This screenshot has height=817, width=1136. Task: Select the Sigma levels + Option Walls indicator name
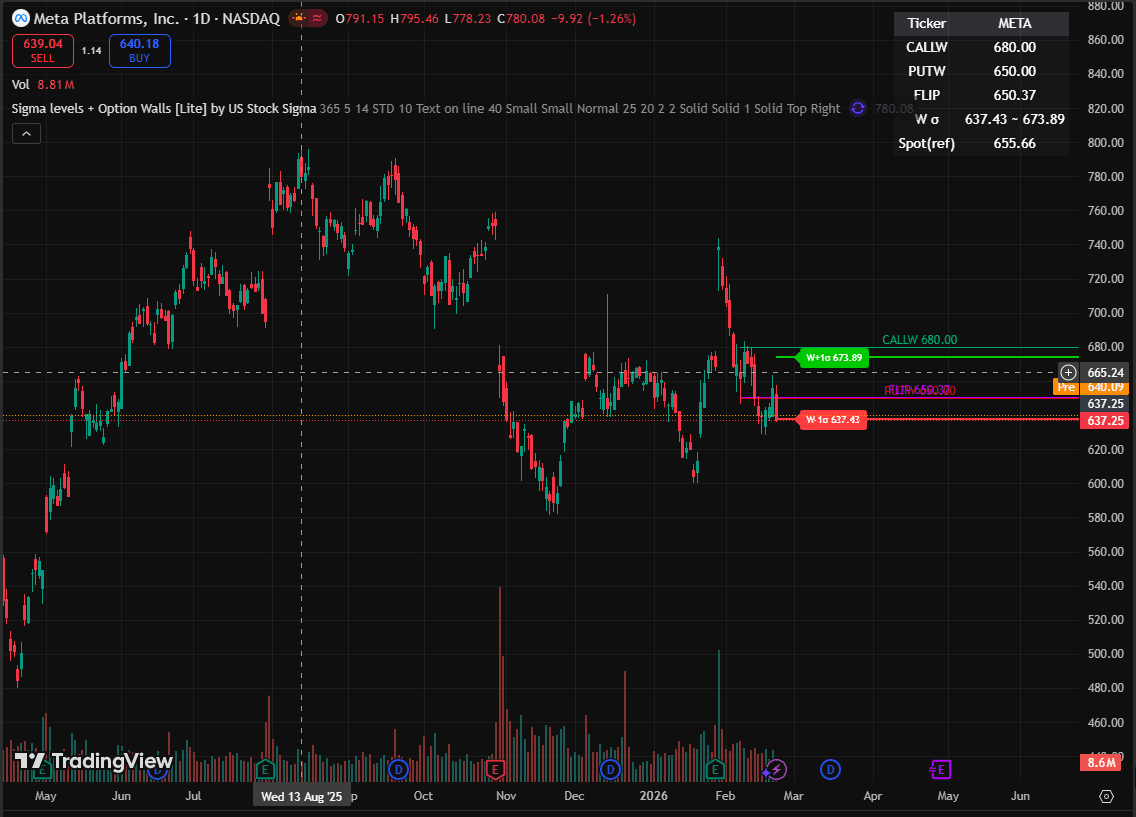(164, 109)
